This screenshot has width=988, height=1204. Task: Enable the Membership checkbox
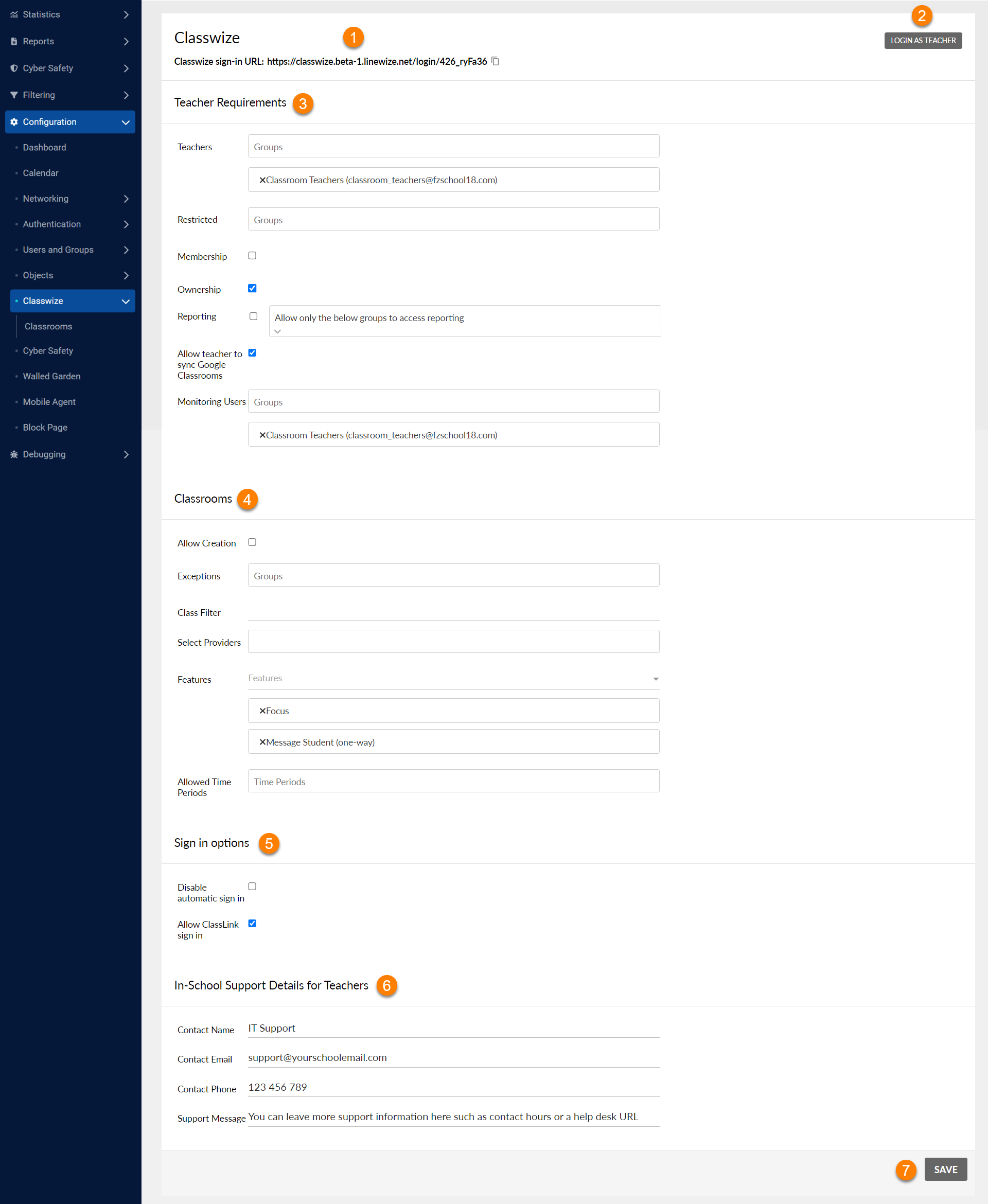252,256
